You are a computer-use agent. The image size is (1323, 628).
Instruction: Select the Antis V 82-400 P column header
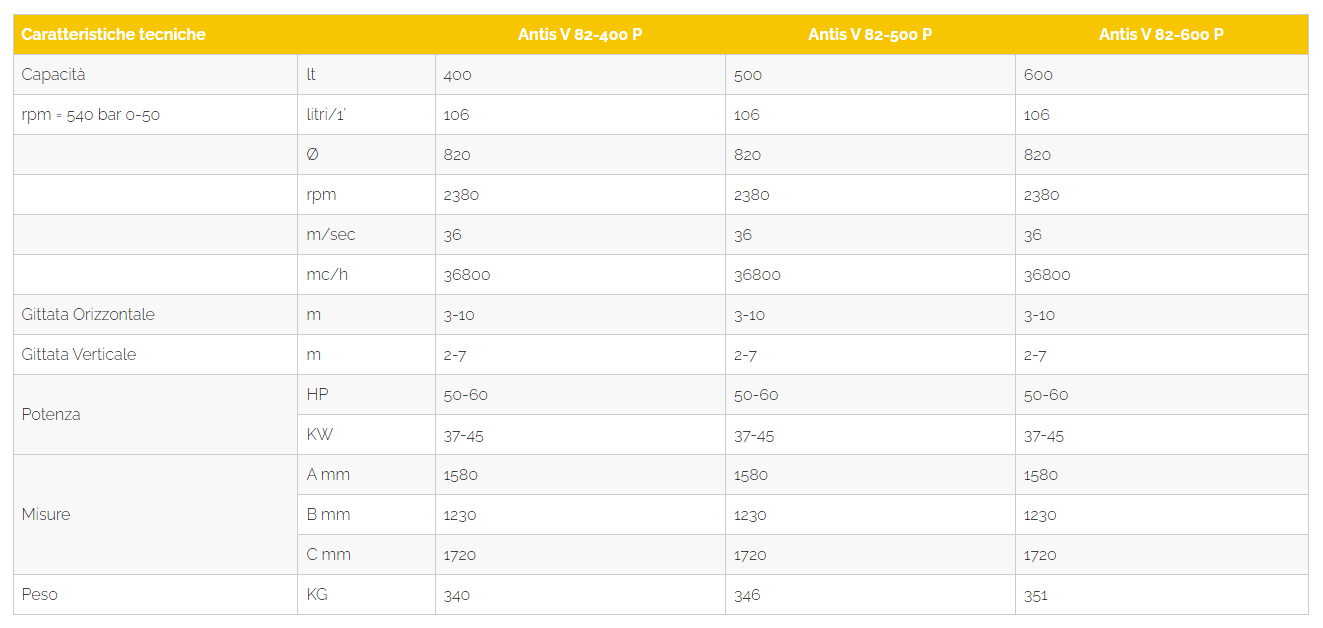pyautogui.click(x=580, y=34)
